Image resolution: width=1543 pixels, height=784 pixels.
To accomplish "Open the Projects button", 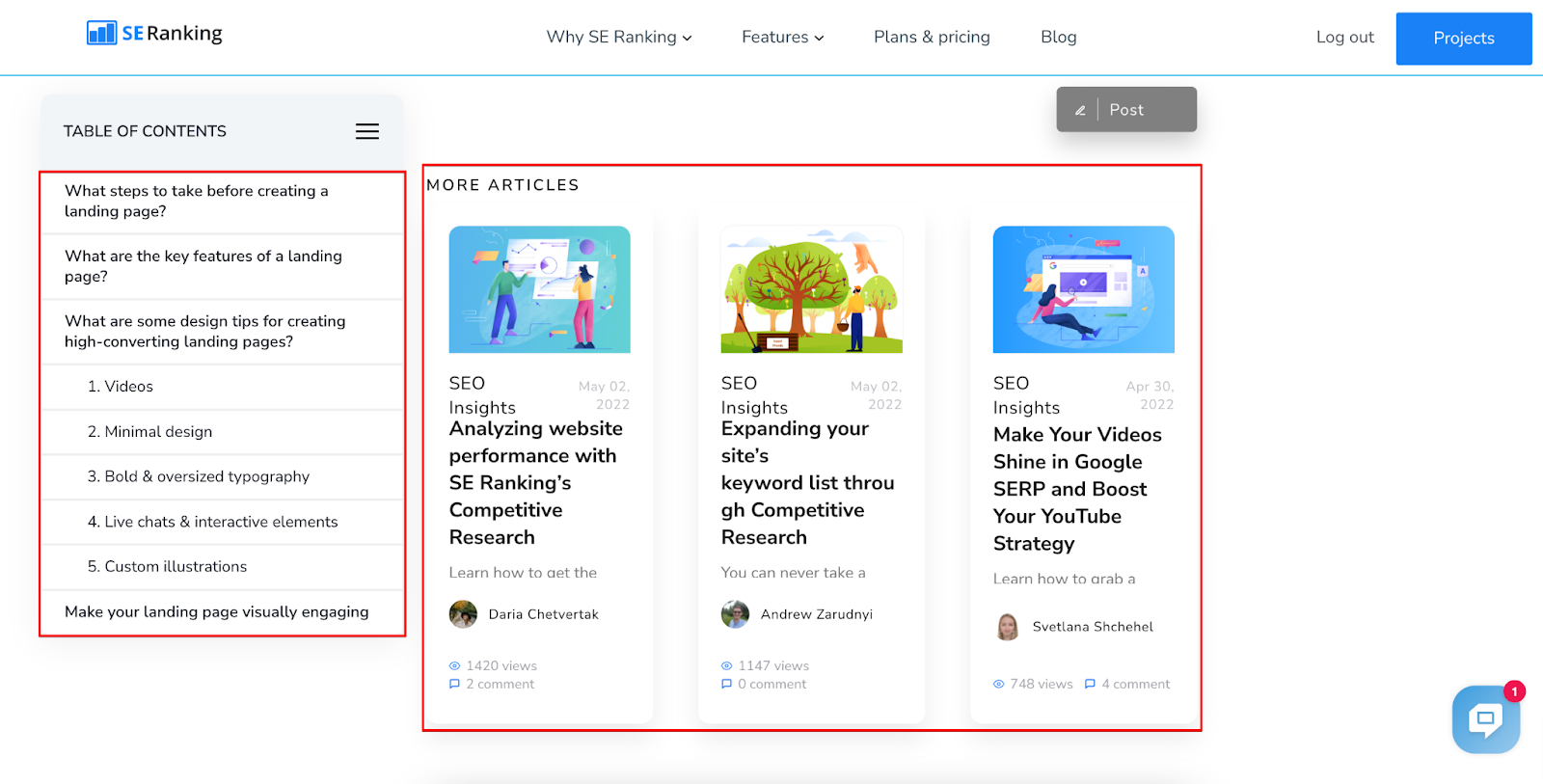I will pos(1464,39).
